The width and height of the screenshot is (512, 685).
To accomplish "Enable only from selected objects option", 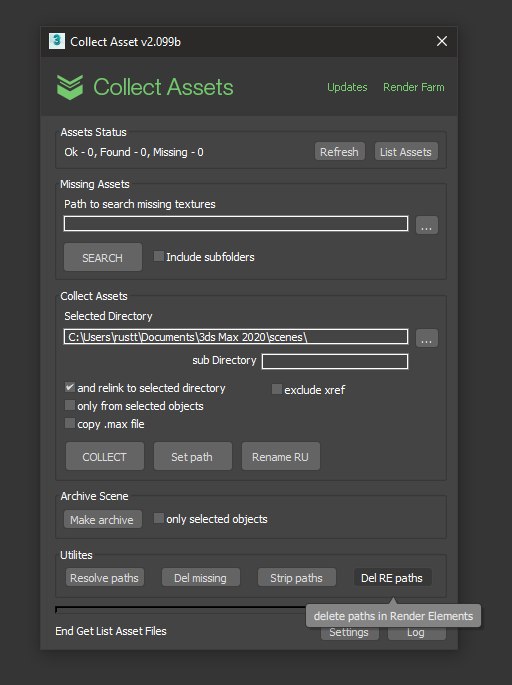I will [70, 405].
